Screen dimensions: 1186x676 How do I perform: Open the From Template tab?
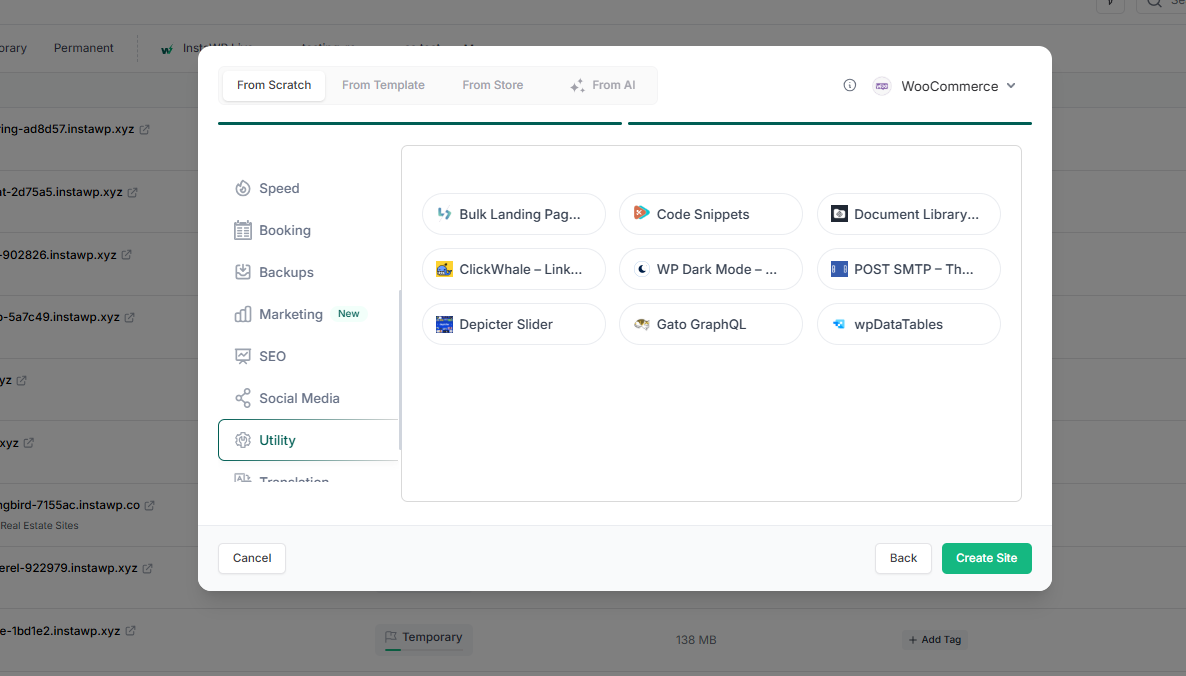383,85
